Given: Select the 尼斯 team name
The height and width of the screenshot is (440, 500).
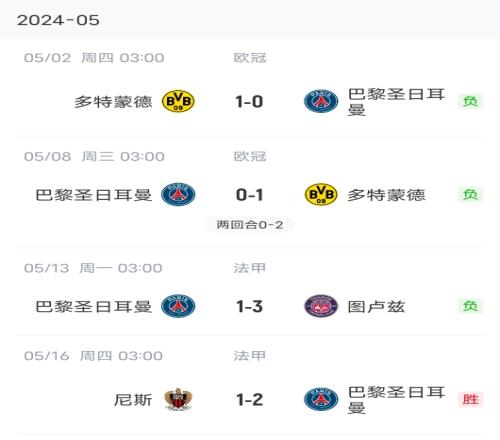Looking at the screenshot, I should pos(133,400).
